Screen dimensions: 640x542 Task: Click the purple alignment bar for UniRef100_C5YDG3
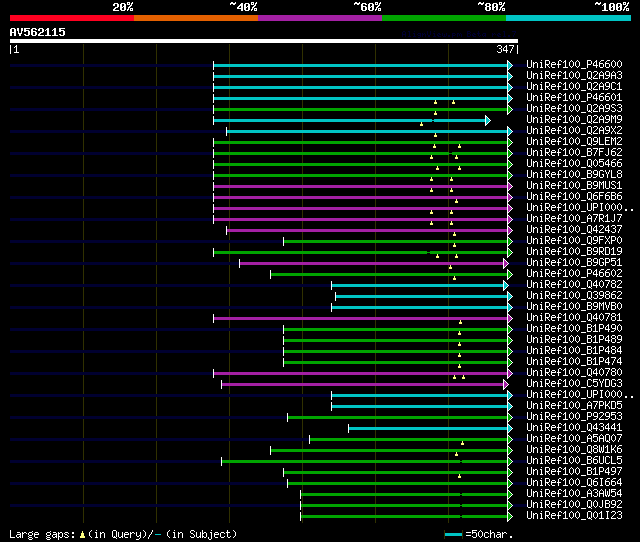pos(363,384)
